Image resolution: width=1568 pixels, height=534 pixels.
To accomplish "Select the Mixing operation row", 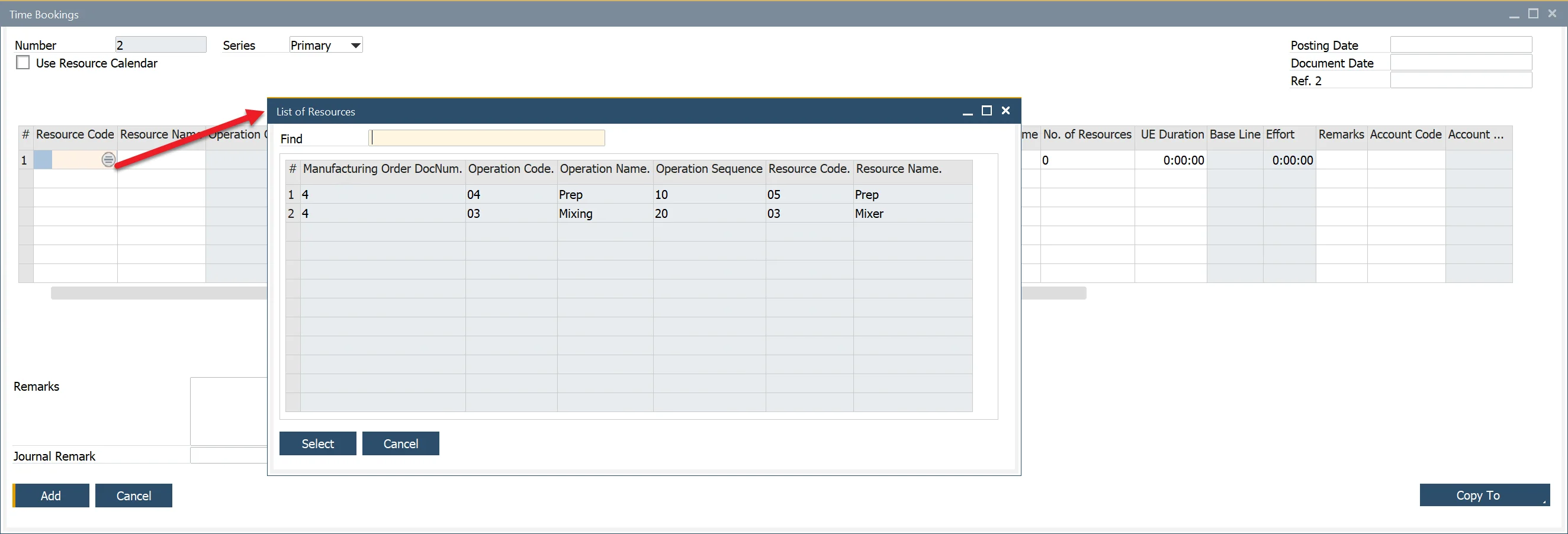I will [x=627, y=214].
